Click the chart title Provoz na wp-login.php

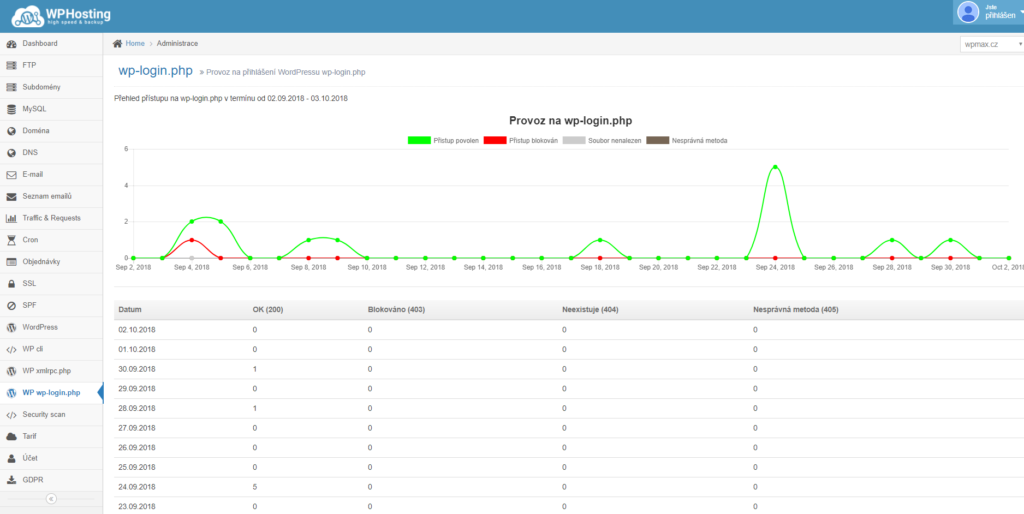click(x=570, y=121)
